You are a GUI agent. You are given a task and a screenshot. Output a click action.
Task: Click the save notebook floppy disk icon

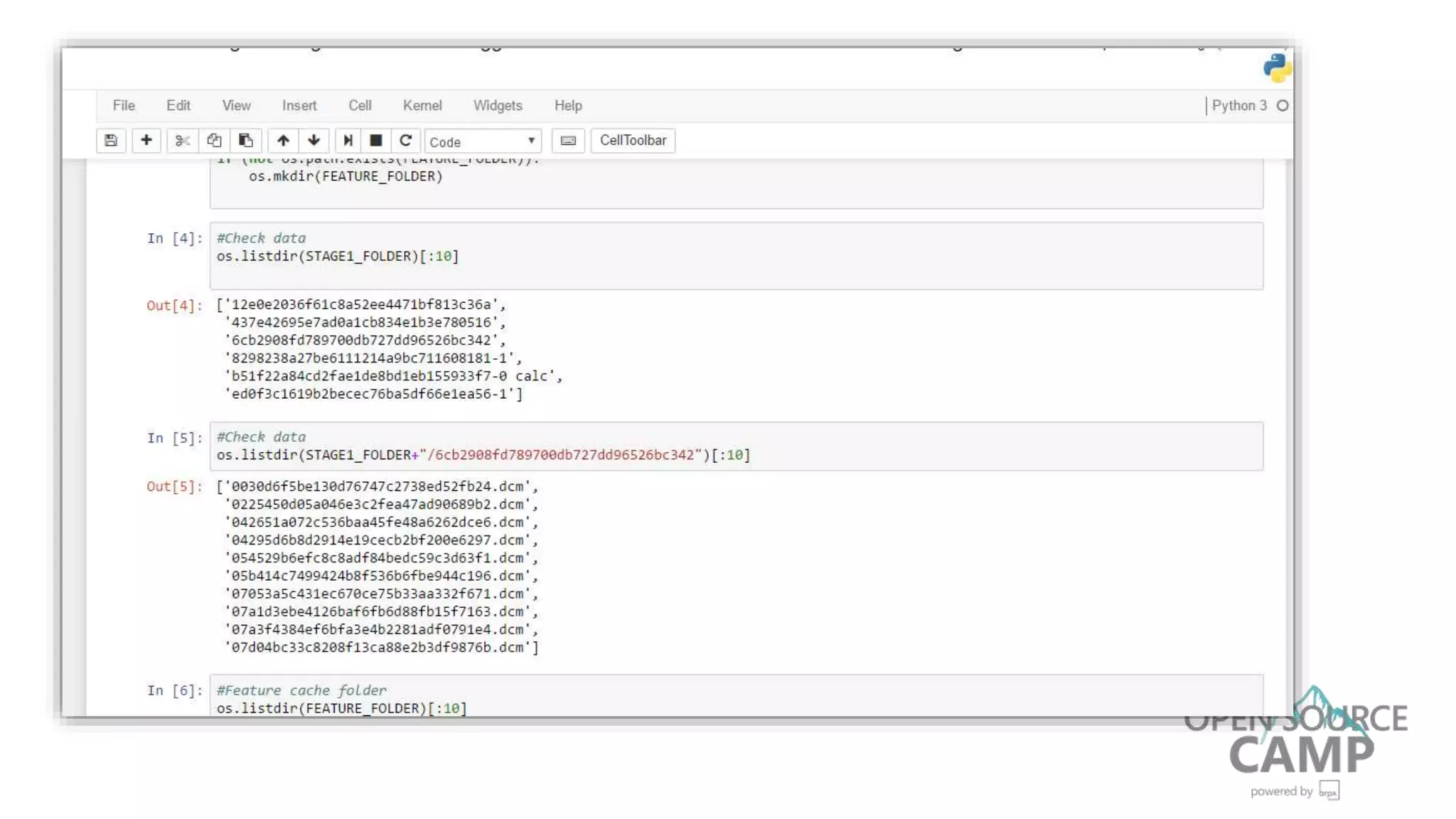111,141
